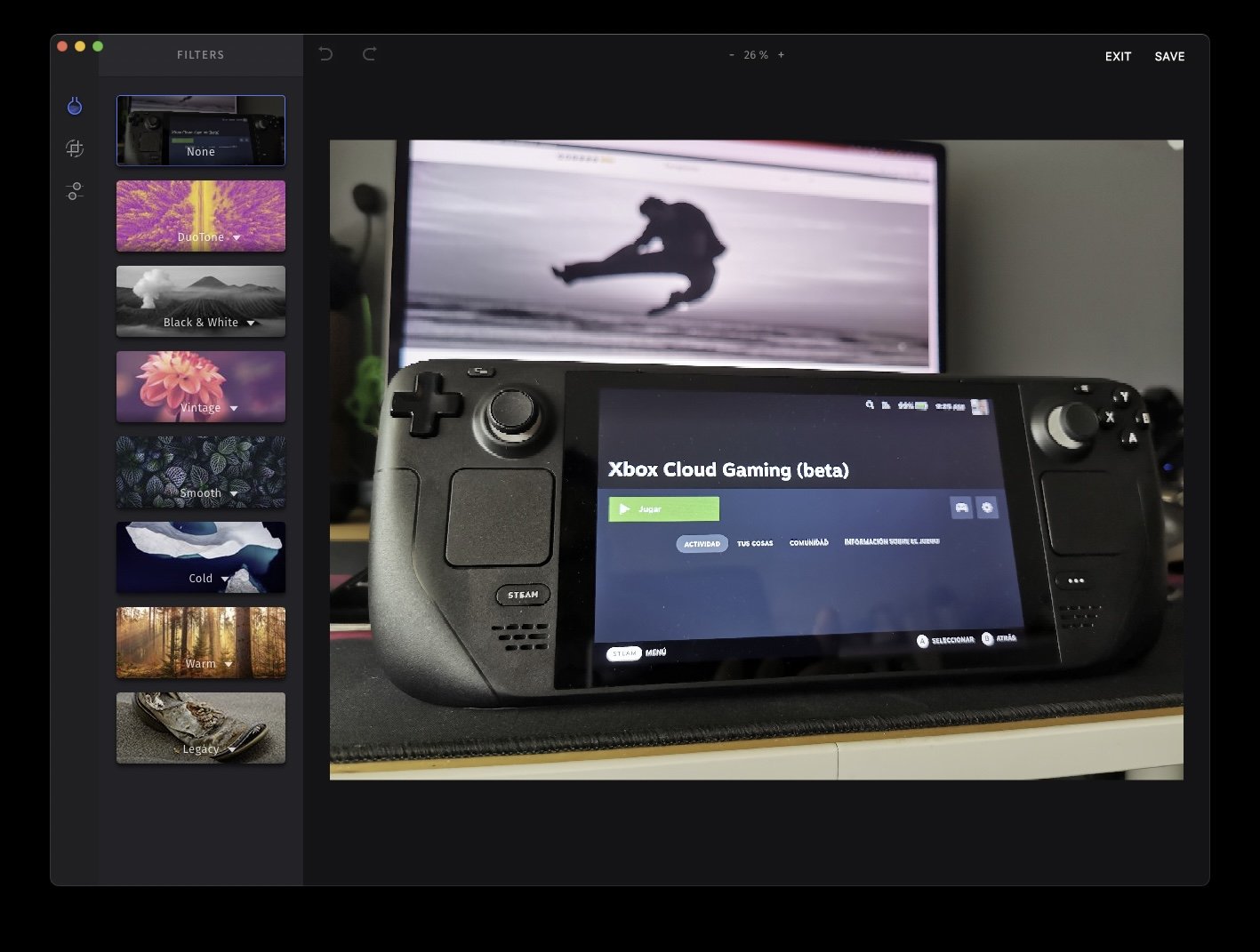This screenshot has width=1260, height=952.
Task: Select the None filter thumbnail
Action: point(201,131)
